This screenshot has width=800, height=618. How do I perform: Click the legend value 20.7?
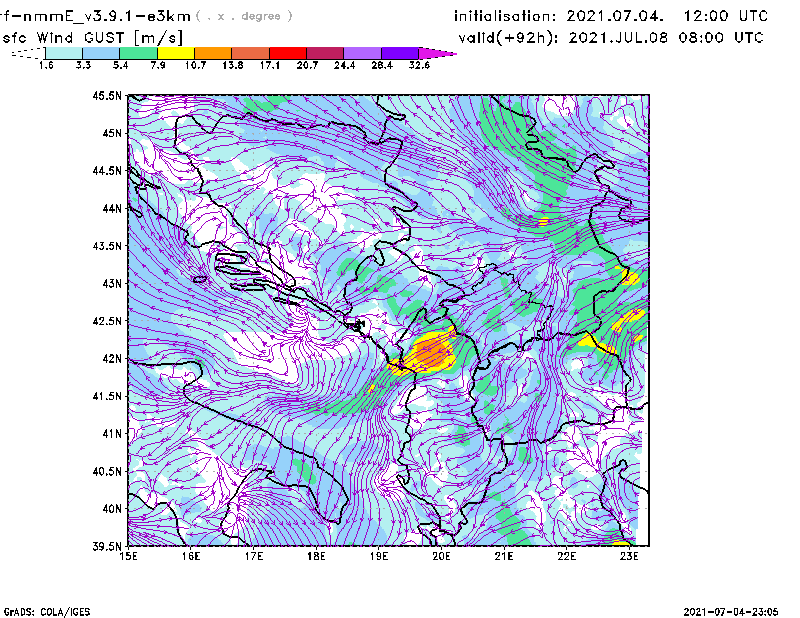tap(307, 65)
